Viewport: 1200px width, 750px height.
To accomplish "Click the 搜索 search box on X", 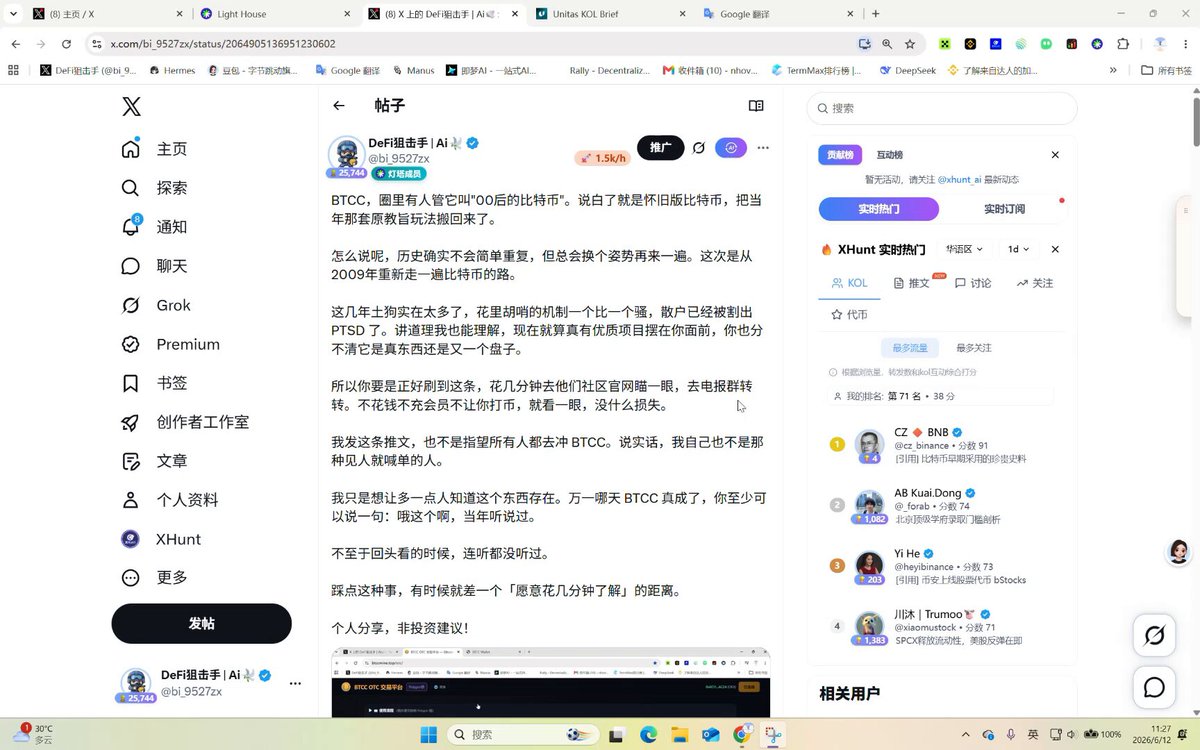I will [x=942, y=108].
